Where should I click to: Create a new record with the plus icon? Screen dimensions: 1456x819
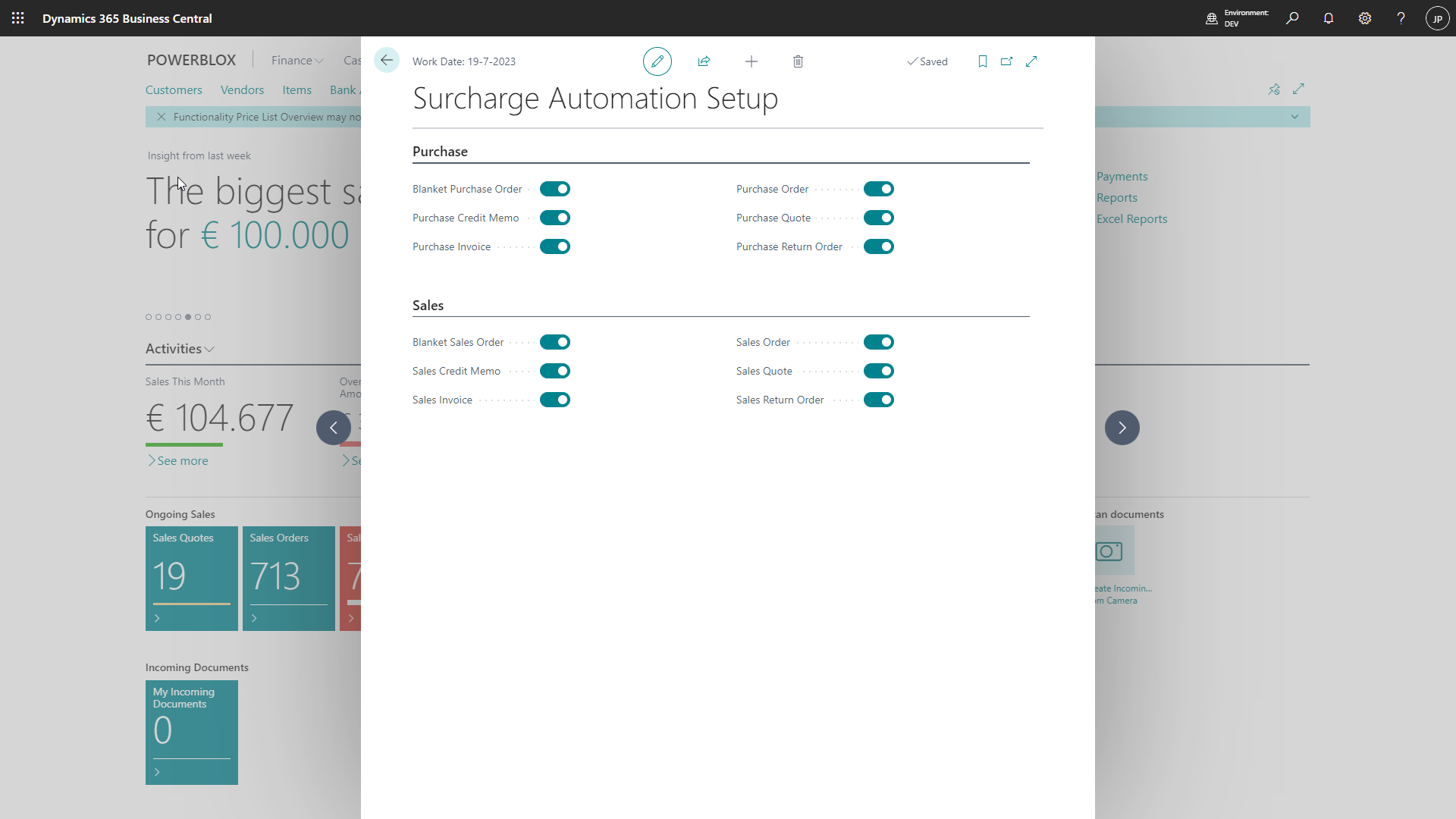click(751, 61)
